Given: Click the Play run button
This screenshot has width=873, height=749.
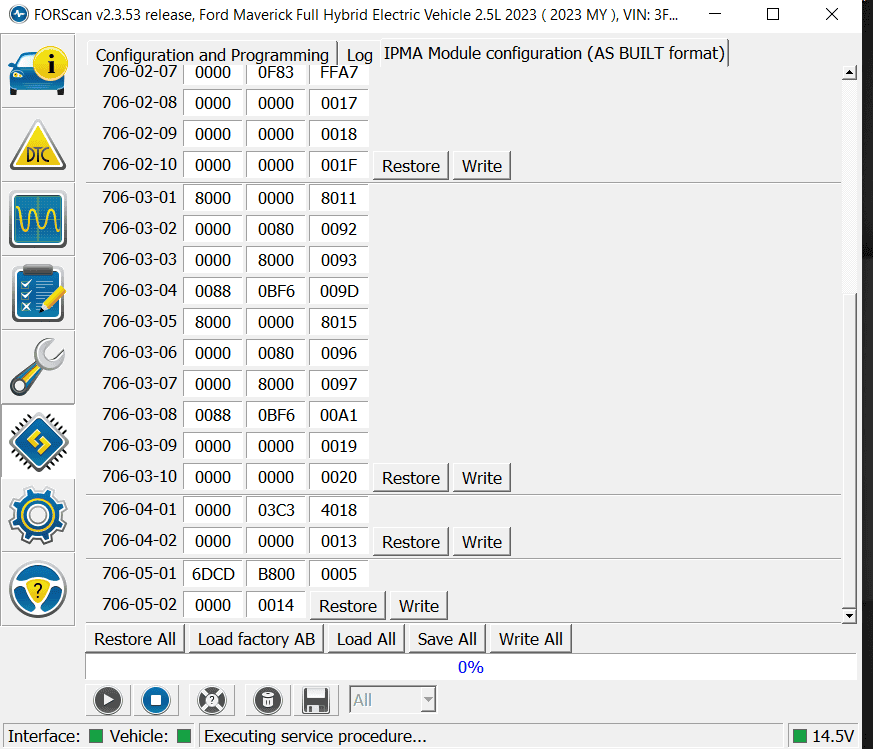Looking at the screenshot, I should 108,700.
